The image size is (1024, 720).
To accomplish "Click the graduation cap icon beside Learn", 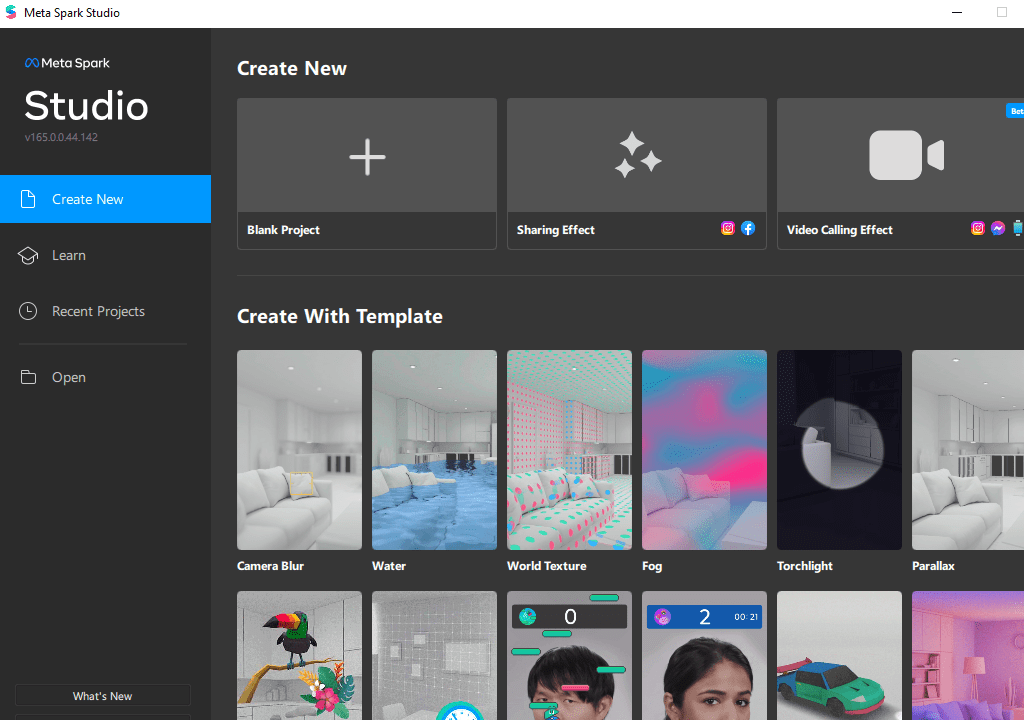I will pos(28,255).
